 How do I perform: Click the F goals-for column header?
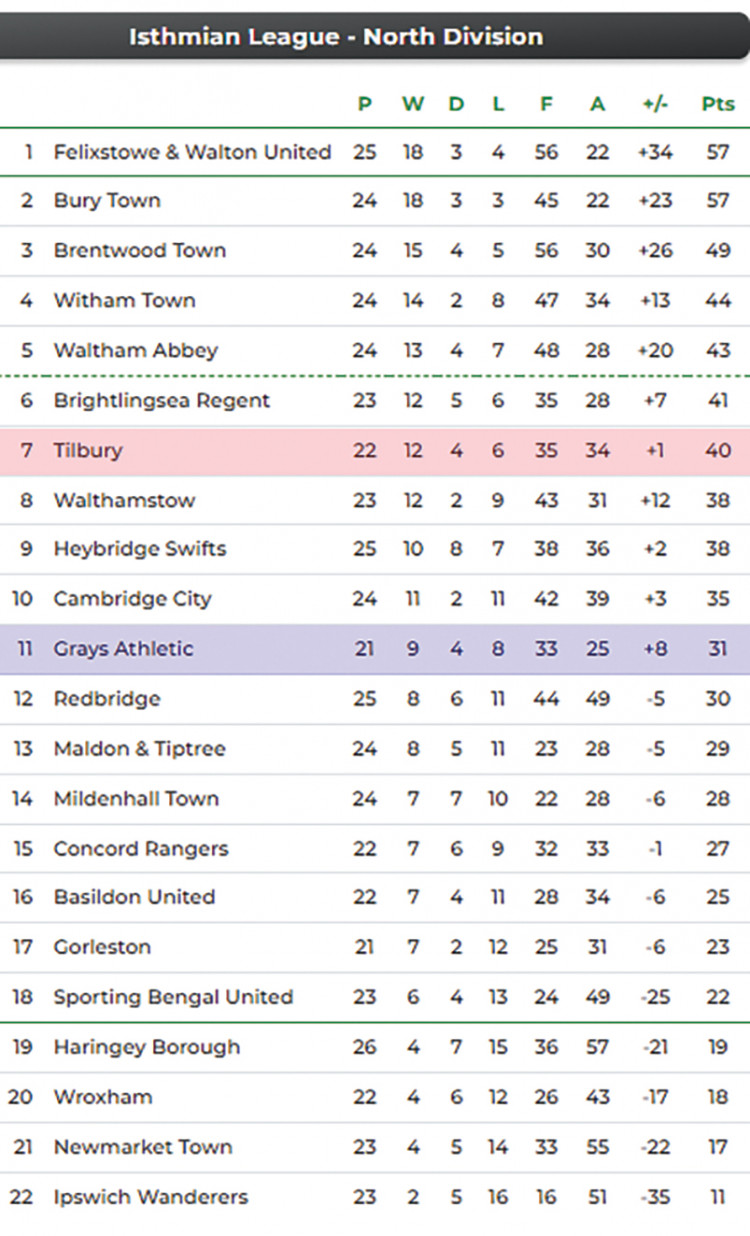(x=546, y=103)
